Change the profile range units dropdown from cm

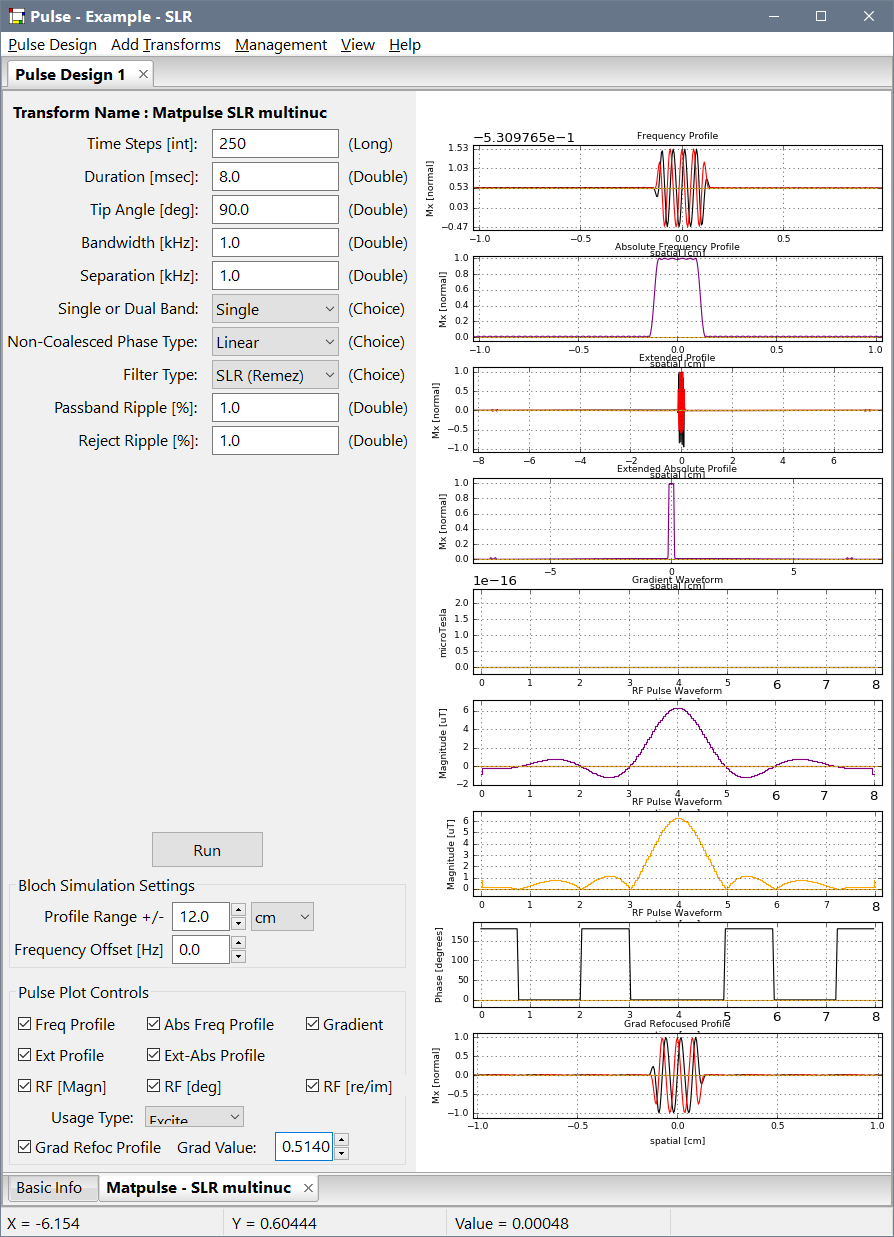tap(282, 916)
